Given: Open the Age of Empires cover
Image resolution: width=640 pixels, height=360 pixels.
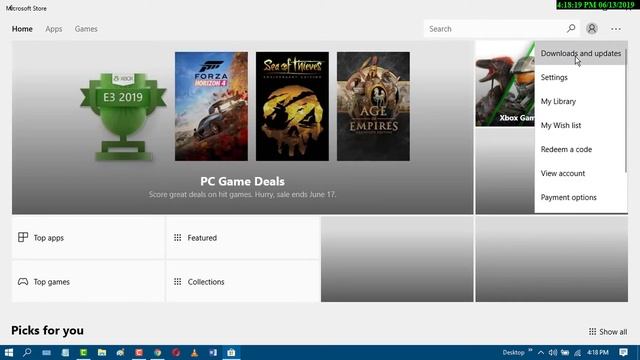Looking at the screenshot, I should point(373,106).
